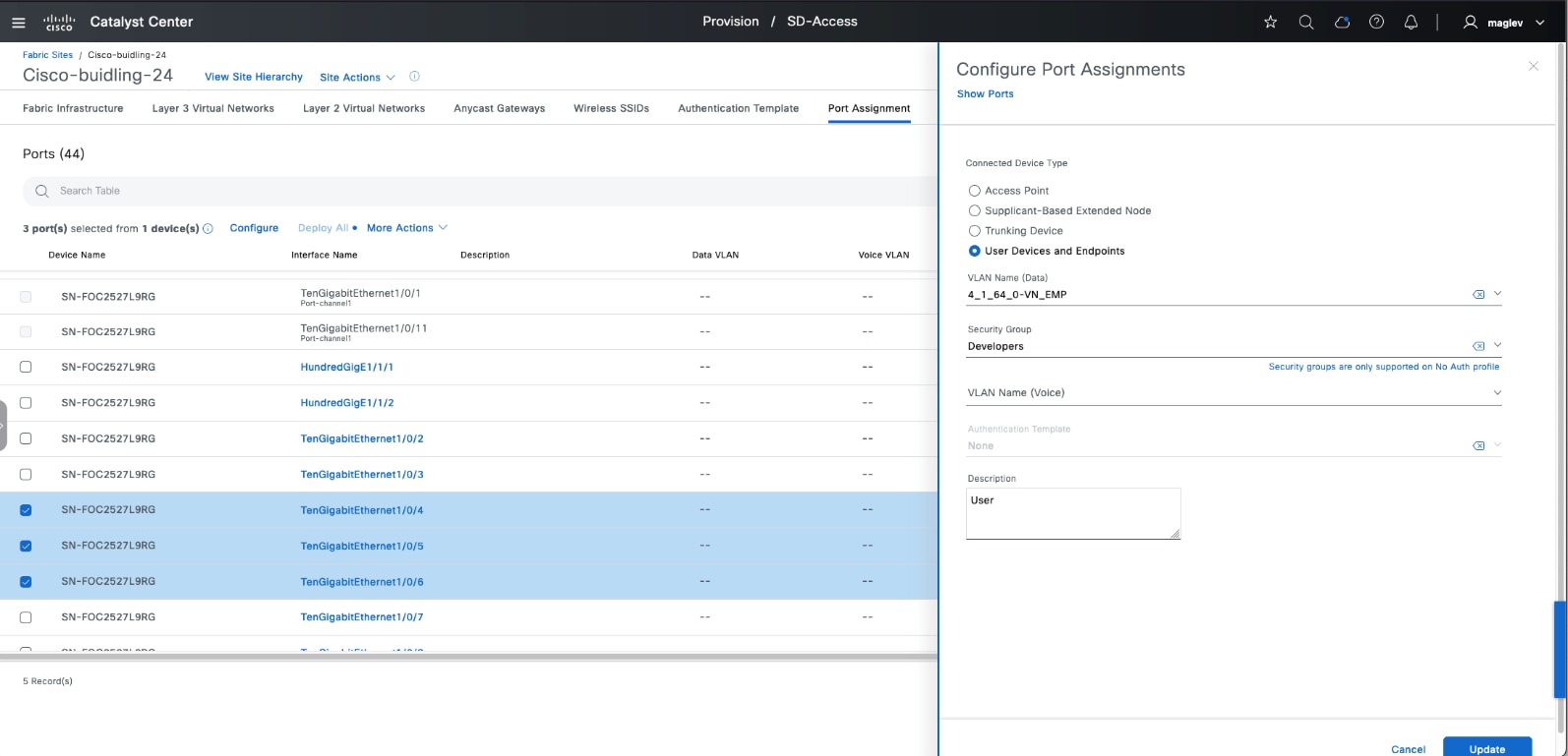The image size is (1568, 756).
Task: Click the cloud status icon
Action: click(x=1342, y=23)
